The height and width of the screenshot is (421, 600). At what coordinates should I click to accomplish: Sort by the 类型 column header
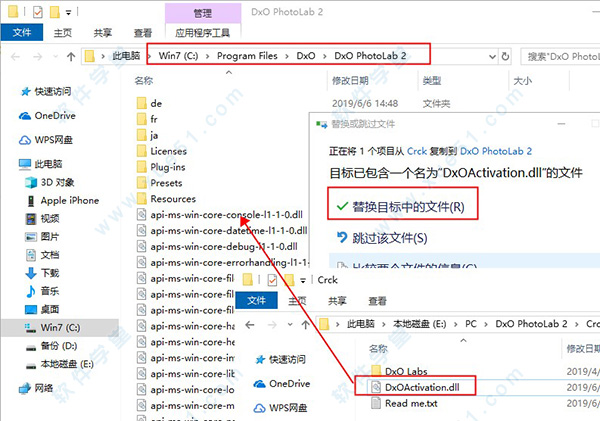(x=432, y=80)
